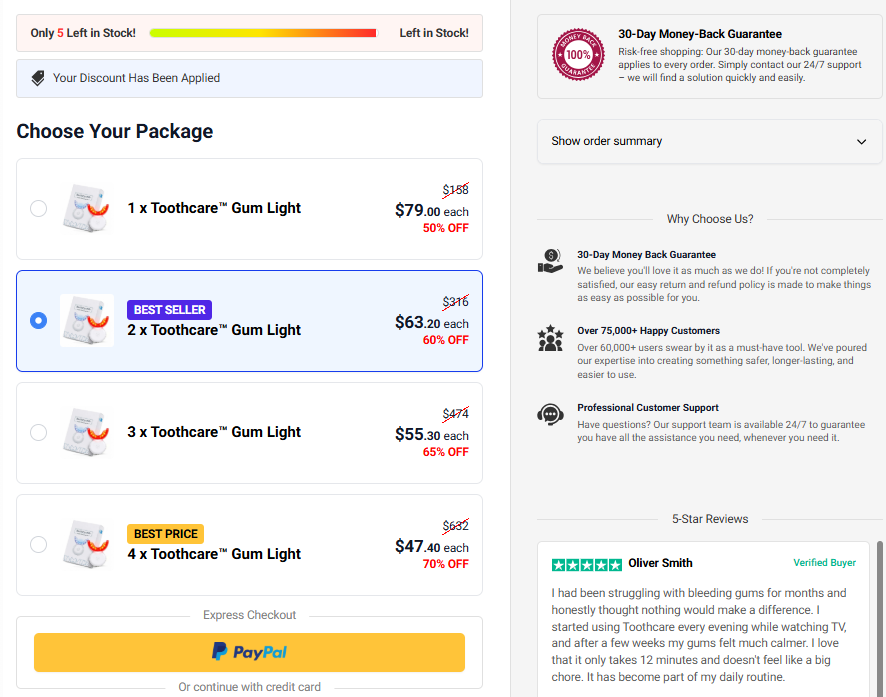Click the Verified Buyer label
886x697 pixels.
pos(824,563)
